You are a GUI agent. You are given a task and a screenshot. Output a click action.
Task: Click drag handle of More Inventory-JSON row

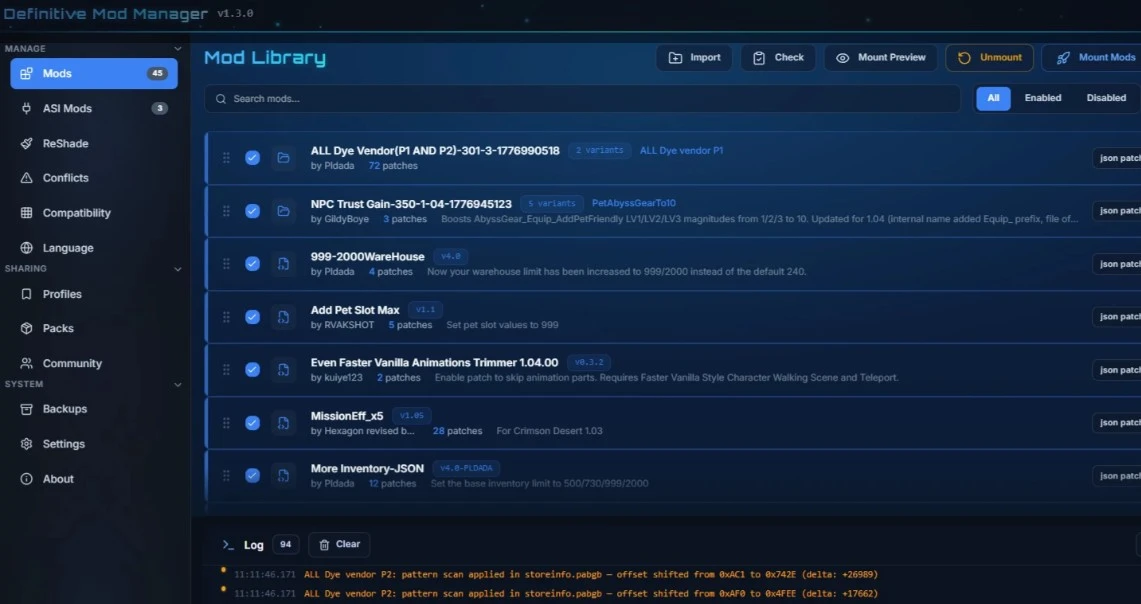pos(226,475)
